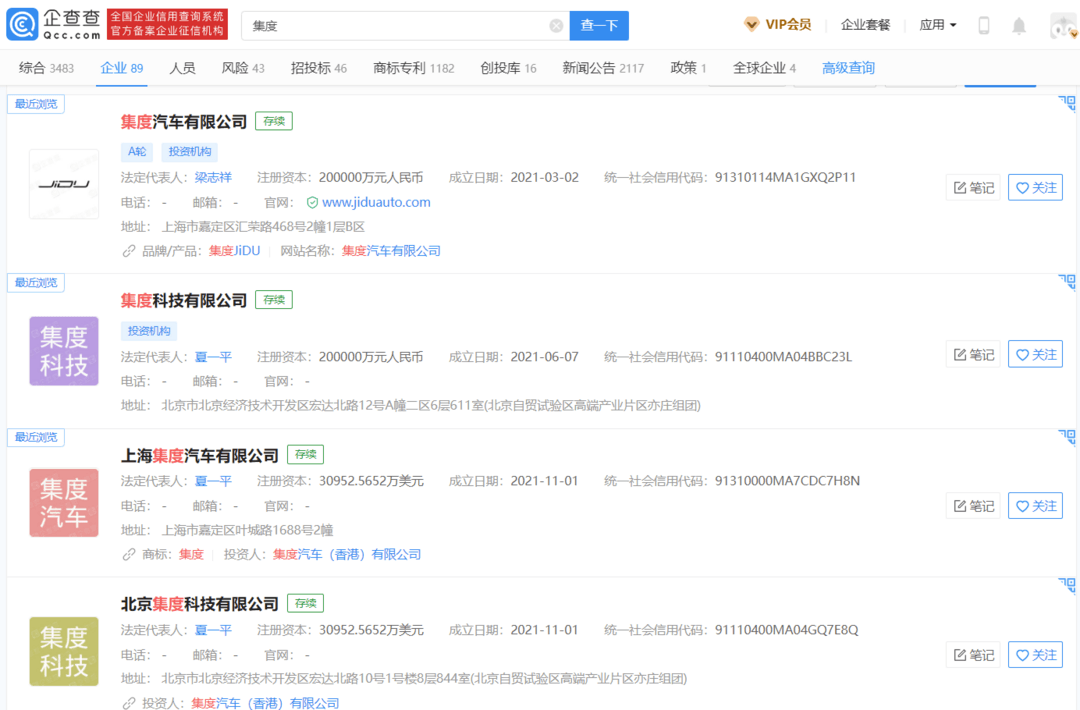Open 夏一平 for 集度科技有限公司
Screen dimensions: 1080x710
pyautogui.click(x=213, y=357)
